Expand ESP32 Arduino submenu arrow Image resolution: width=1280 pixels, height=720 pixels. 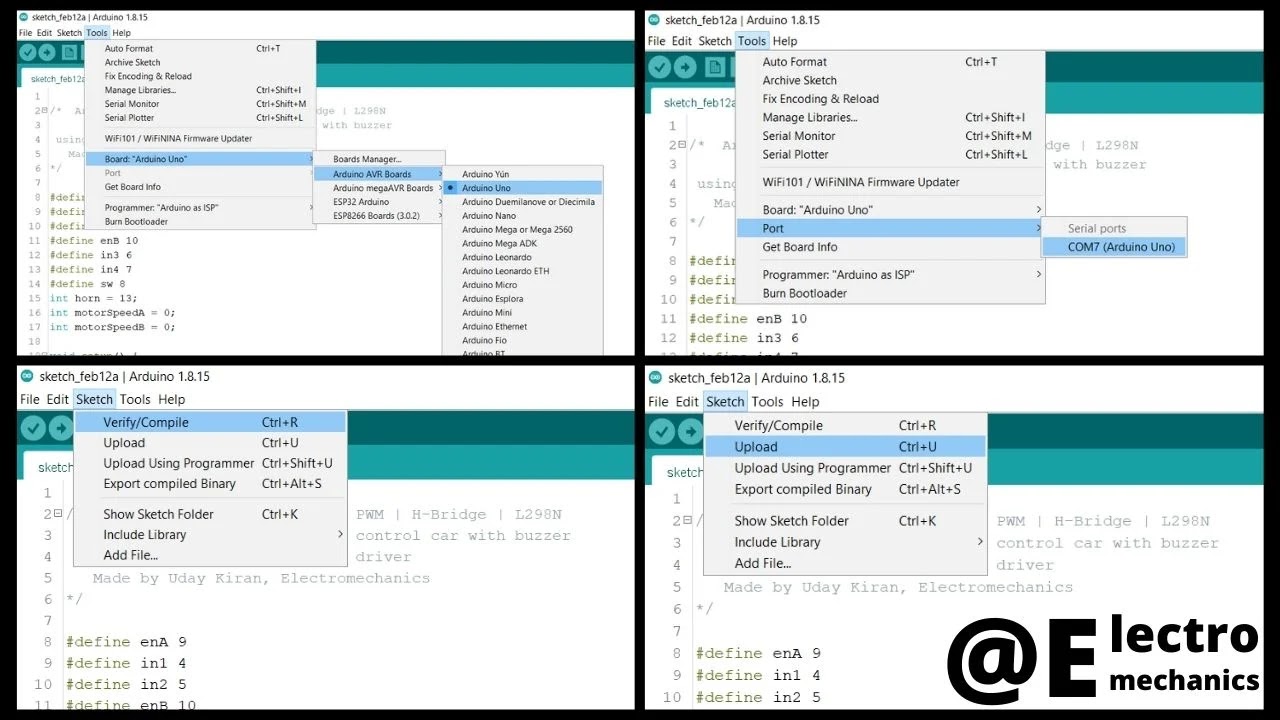click(439, 201)
